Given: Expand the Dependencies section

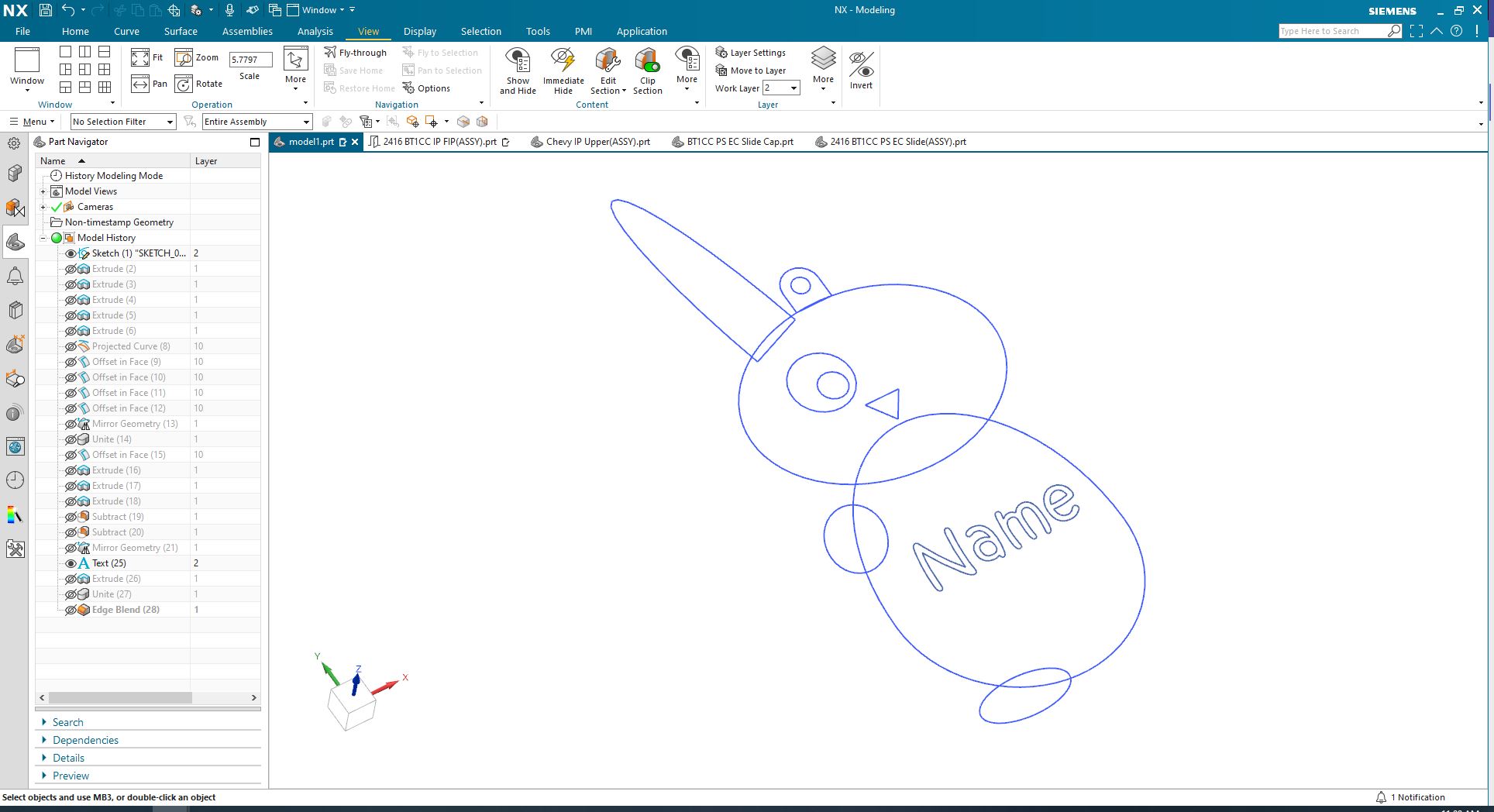Looking at the screenshot, I should click(85, 740).
